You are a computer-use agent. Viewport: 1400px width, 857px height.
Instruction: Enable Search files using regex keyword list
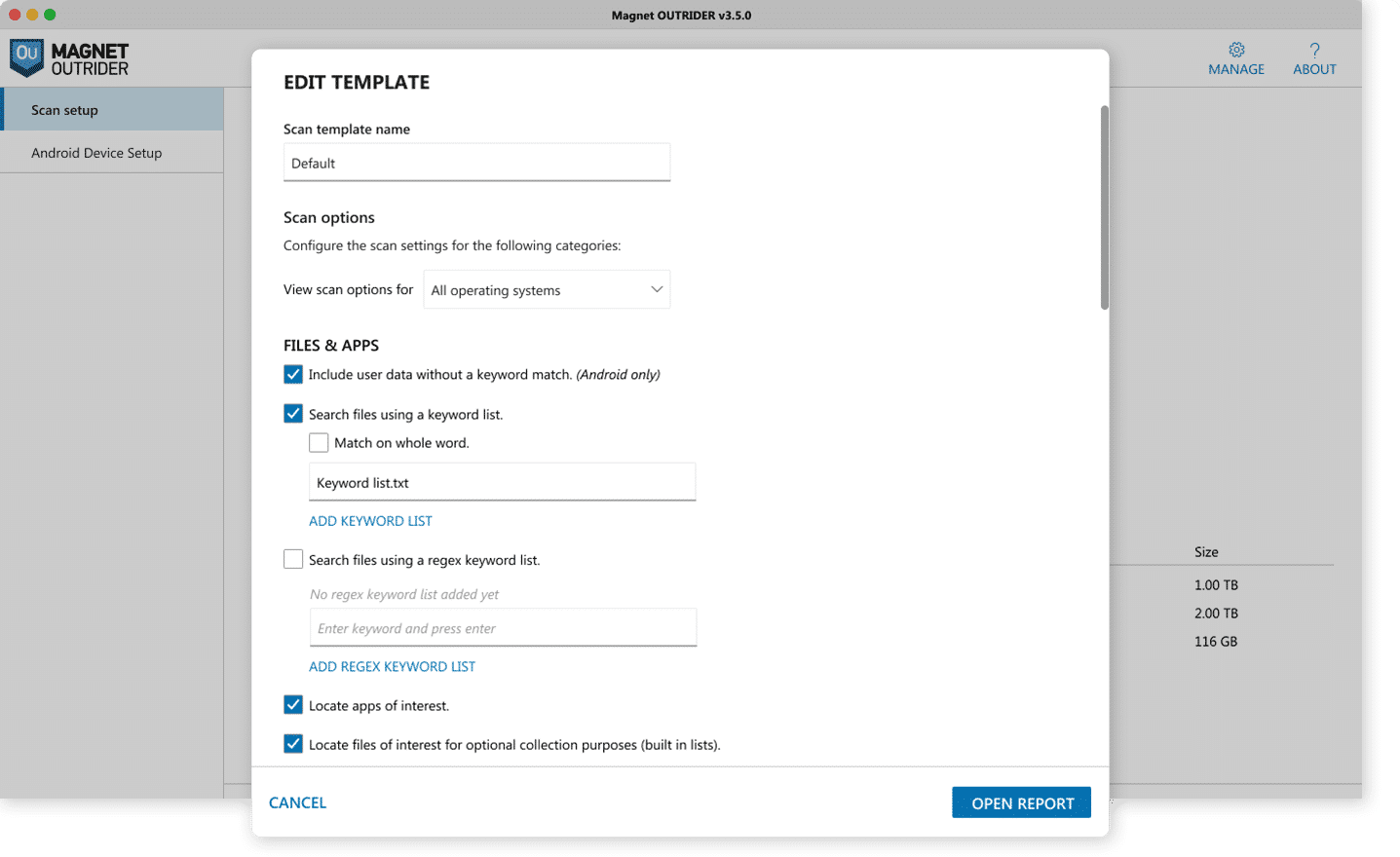pos(293,560)
